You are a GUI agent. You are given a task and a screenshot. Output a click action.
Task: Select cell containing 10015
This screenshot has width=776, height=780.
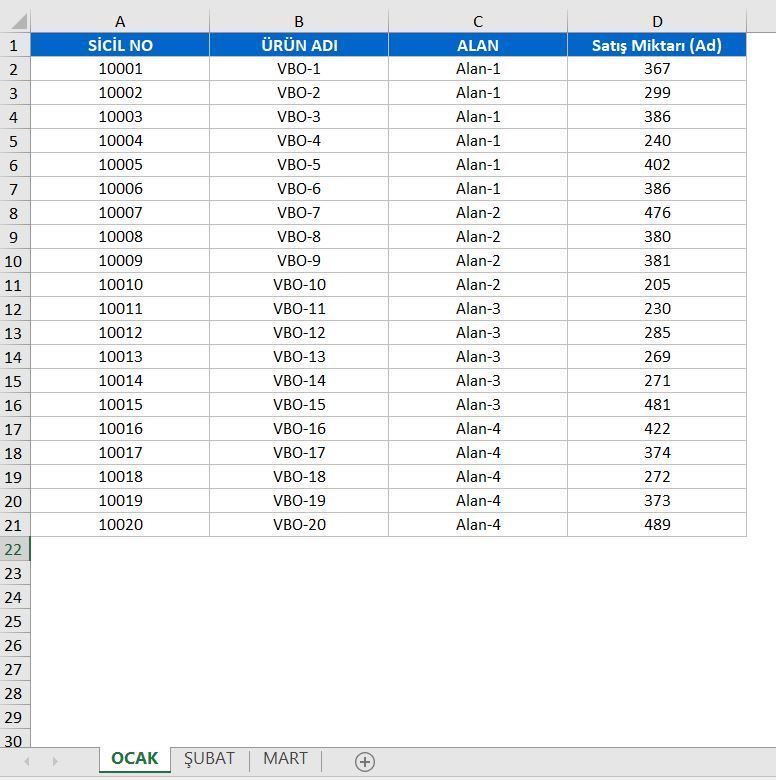pos(120,404)
